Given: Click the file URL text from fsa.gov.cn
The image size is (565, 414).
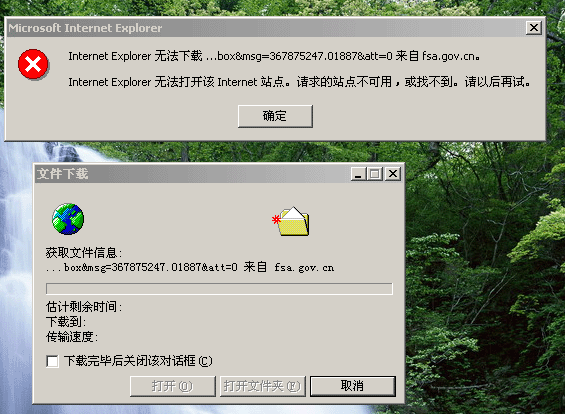Looking at the screenshot, I should point(190,267).
